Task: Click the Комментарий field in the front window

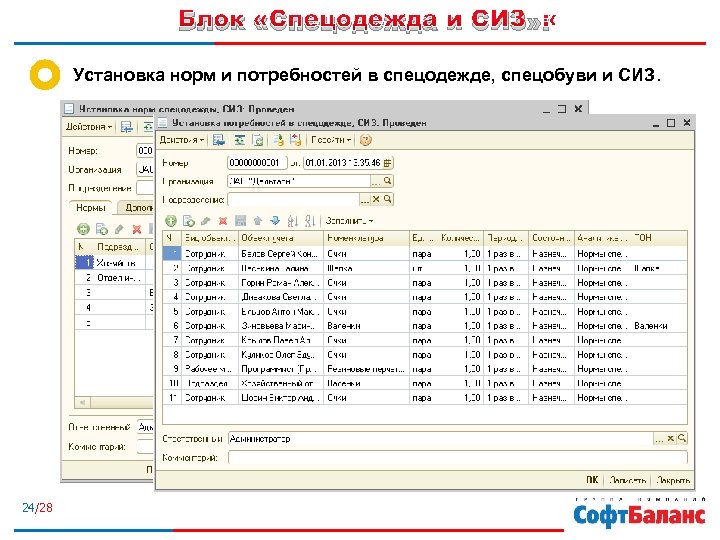Action: [457, 458]
